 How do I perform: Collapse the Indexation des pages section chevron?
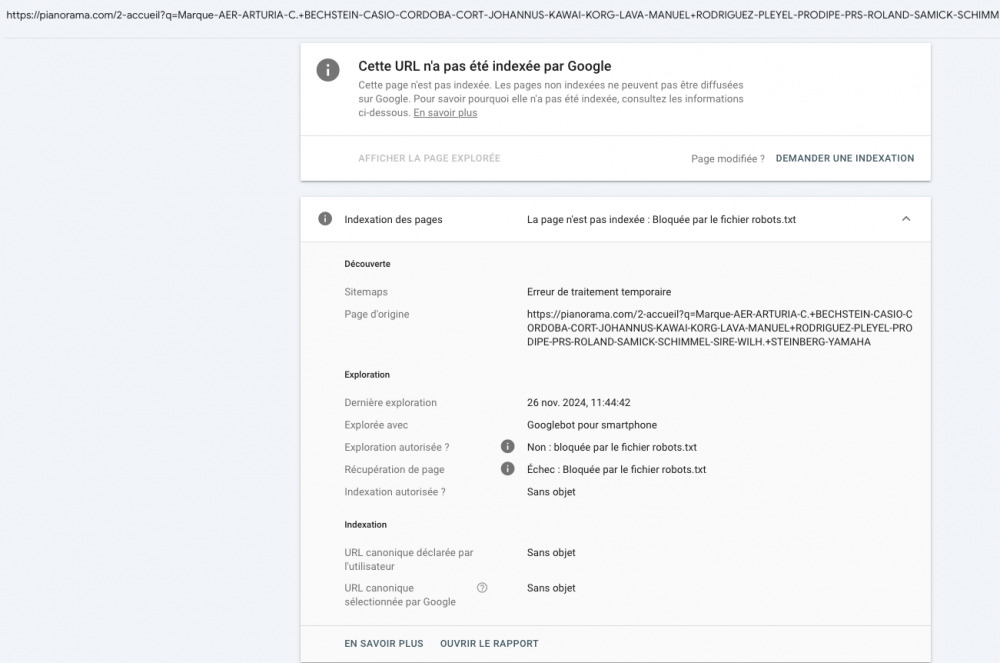(906, 219)
